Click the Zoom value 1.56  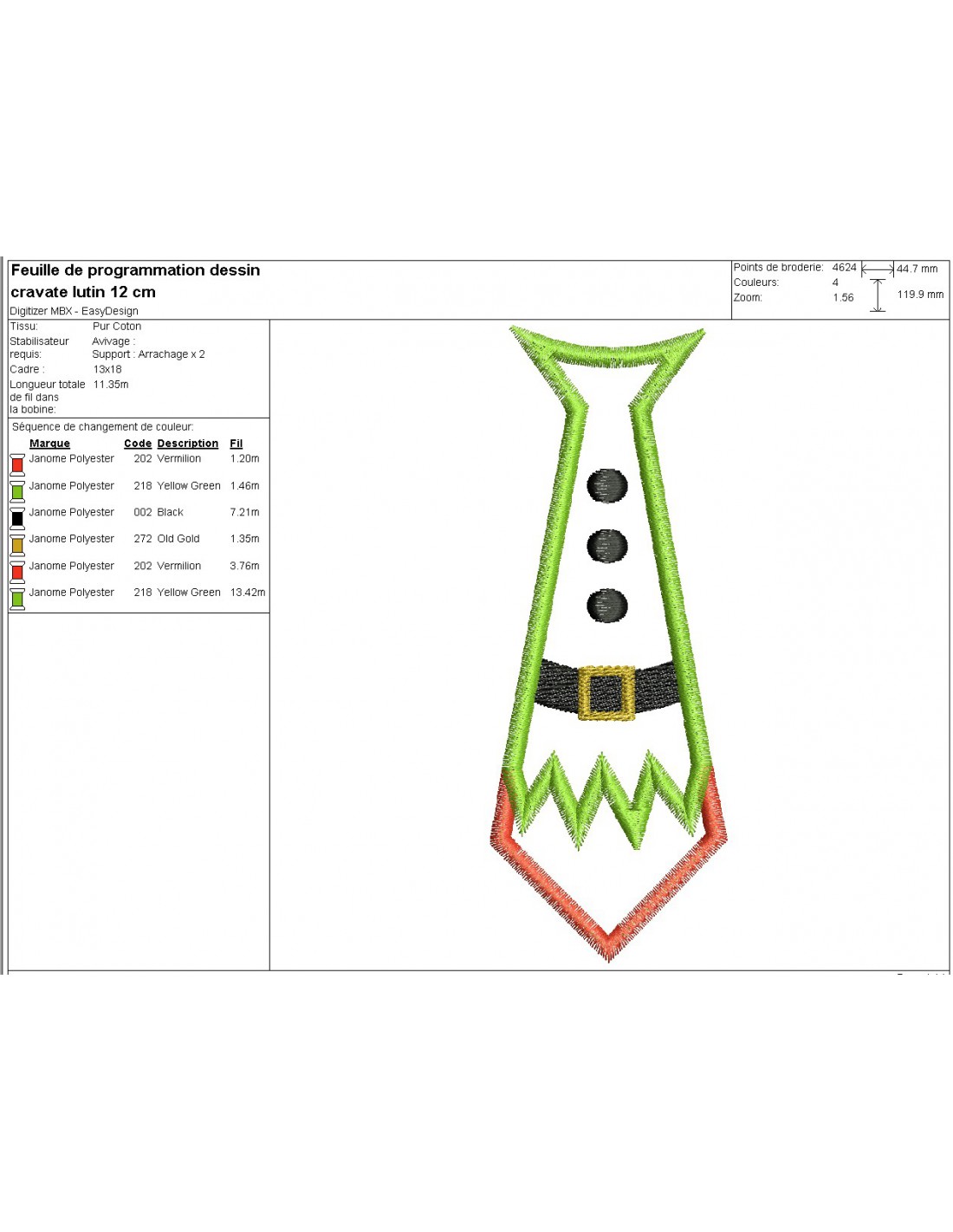843,298
